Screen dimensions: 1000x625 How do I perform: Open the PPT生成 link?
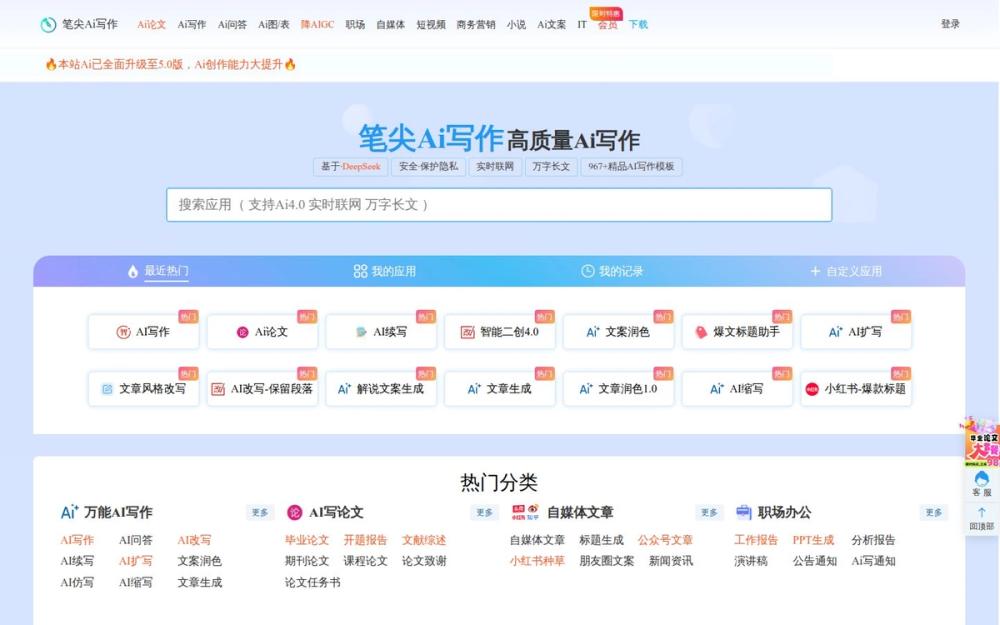tap(813, 540)
